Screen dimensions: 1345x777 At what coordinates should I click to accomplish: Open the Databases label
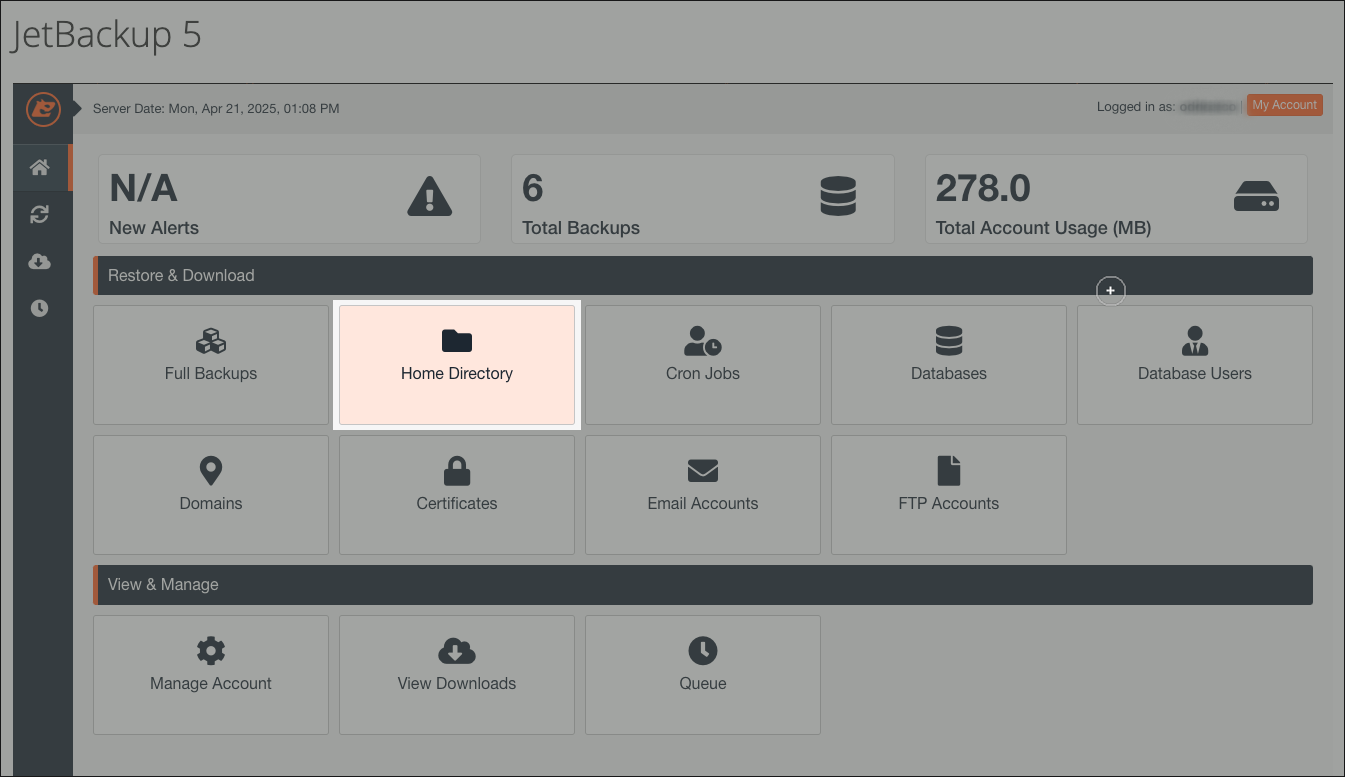(x=949, y=373)
